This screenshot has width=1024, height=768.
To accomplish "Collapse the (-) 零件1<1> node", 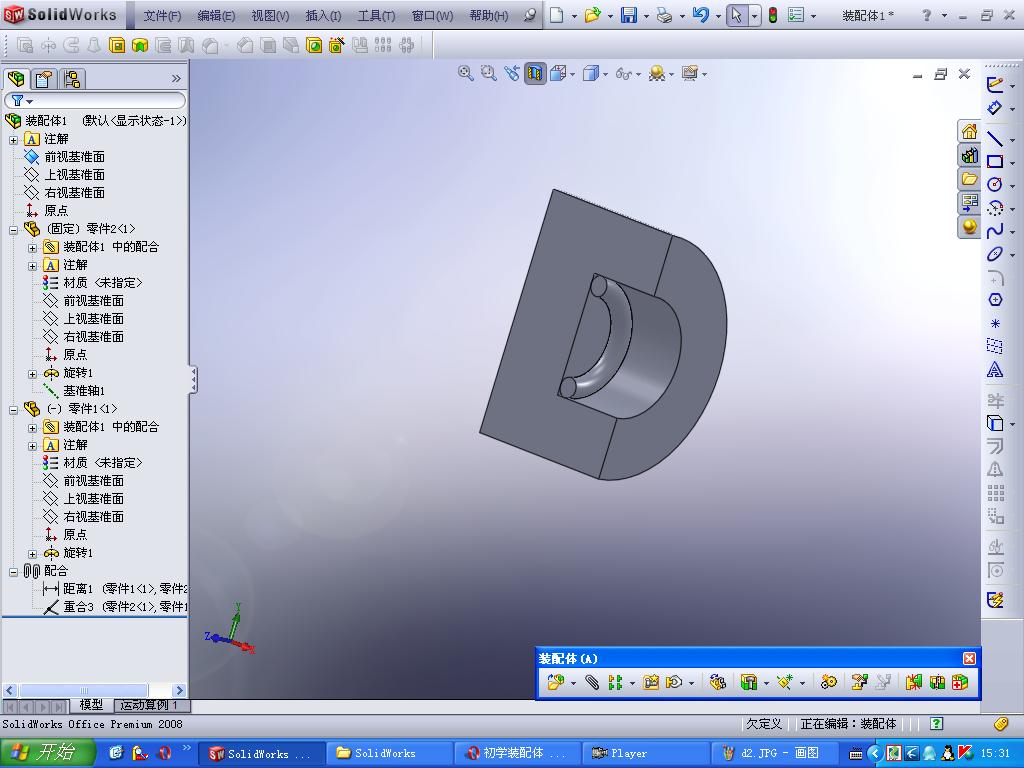I will [x=14, y=410].
